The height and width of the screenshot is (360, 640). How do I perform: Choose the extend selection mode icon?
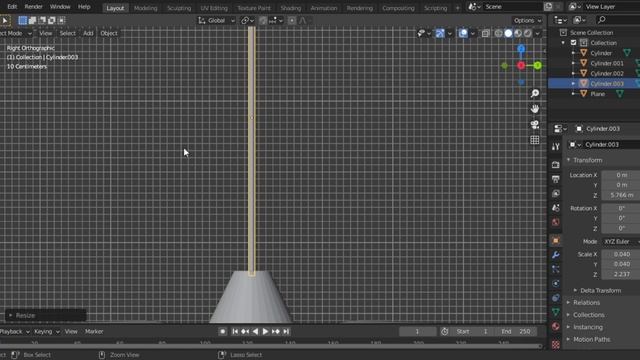tap(32, 20)
